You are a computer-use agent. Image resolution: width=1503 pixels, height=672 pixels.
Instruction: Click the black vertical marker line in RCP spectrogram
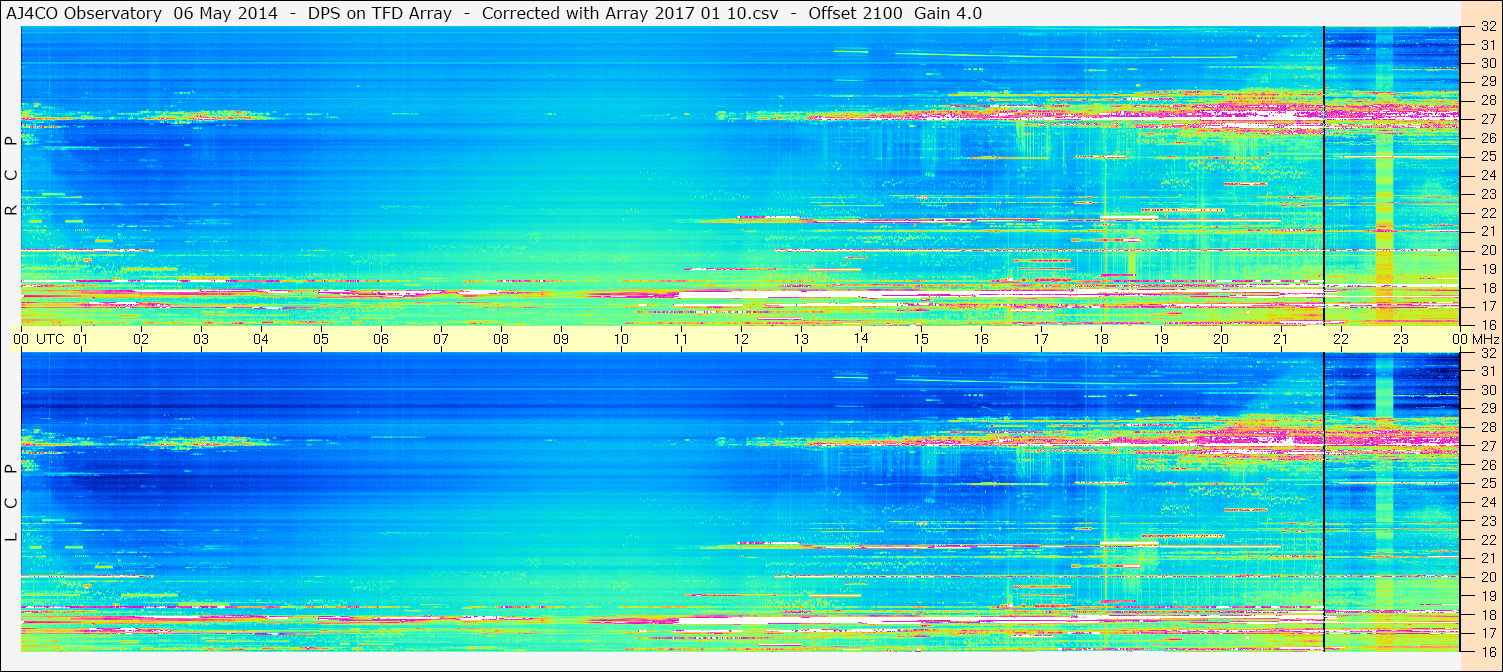1324,176
